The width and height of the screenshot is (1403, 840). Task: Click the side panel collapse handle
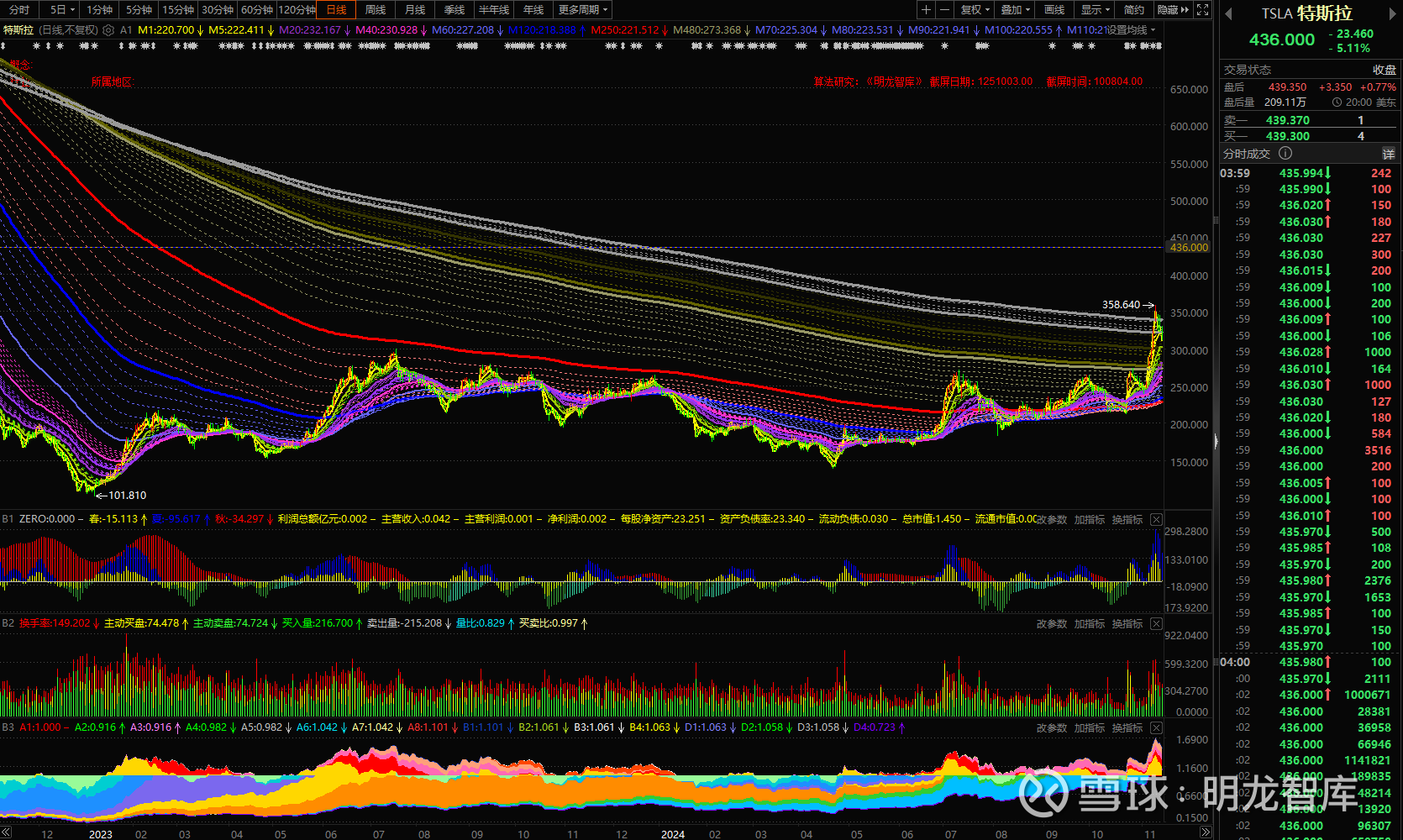[1216, 440]
